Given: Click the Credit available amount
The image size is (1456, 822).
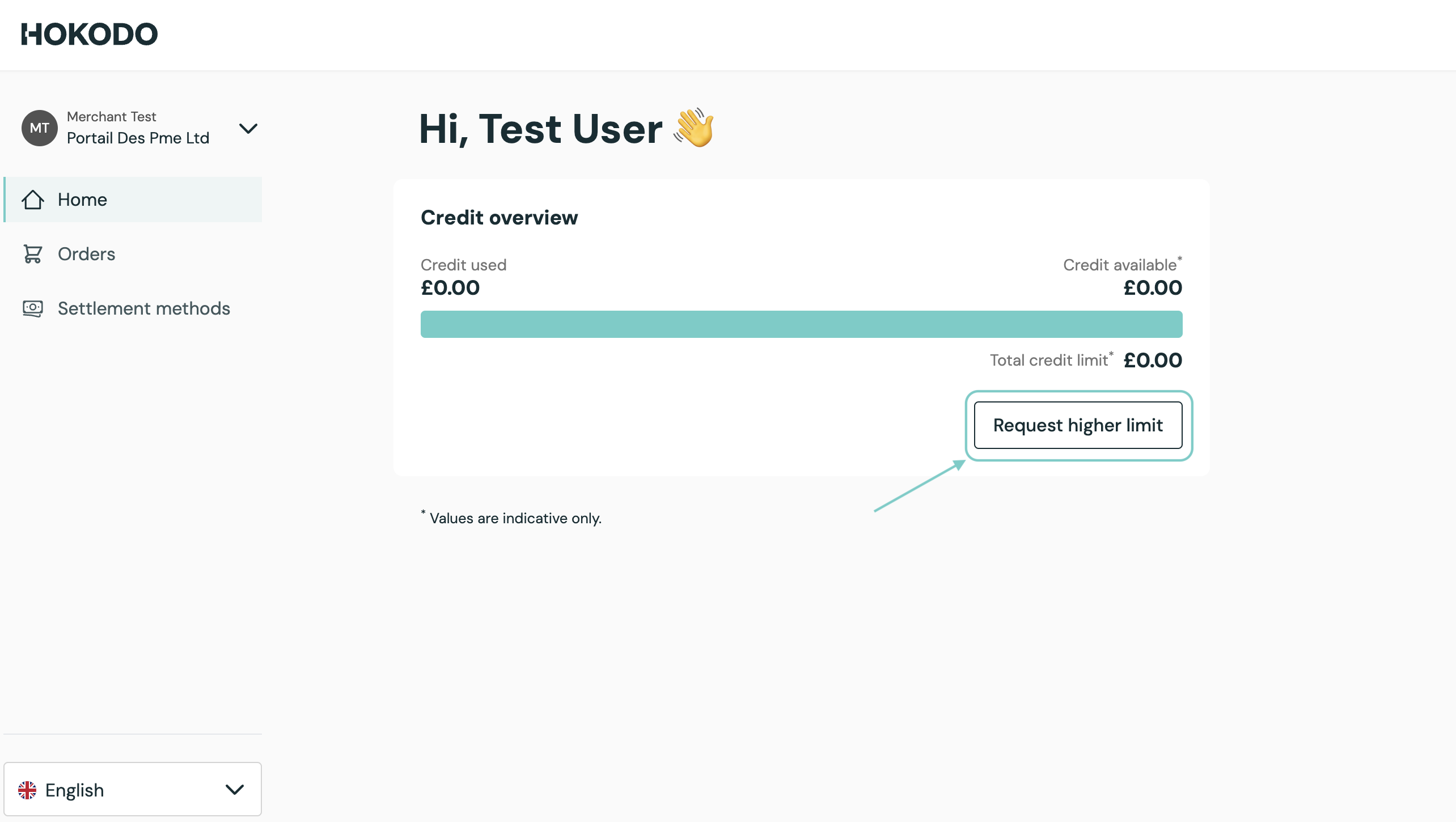Looking at the screenshot, I should (x=1153, y=288).
